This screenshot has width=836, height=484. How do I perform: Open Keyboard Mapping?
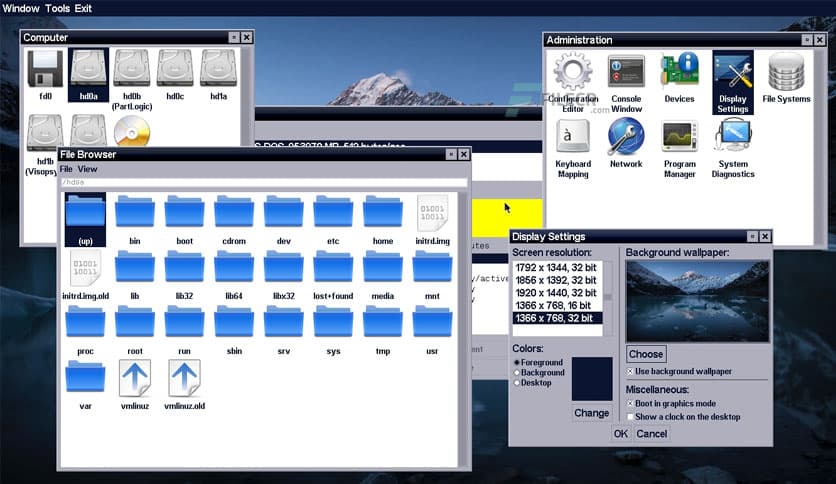coord(573,149)
